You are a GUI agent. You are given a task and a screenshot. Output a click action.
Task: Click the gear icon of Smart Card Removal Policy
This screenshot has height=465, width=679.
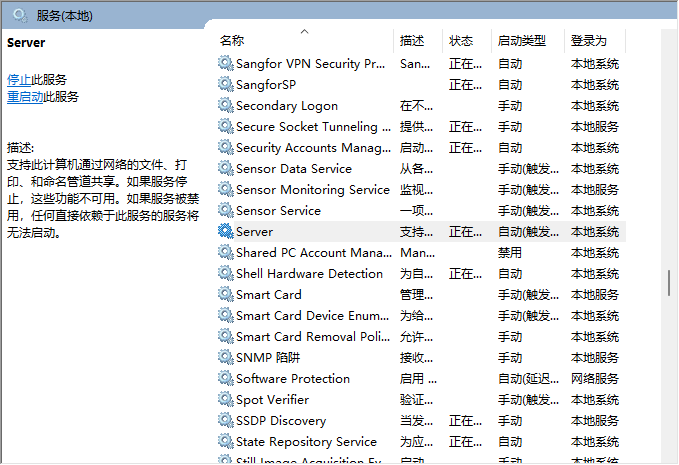click(226, 336)
